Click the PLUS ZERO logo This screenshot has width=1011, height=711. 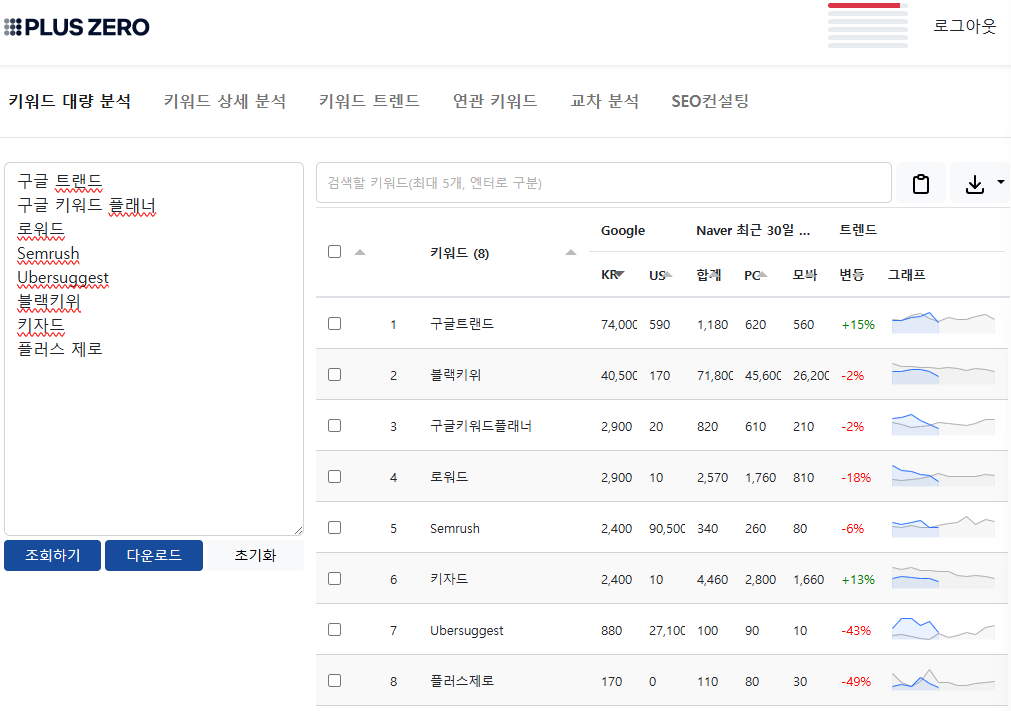77,27
